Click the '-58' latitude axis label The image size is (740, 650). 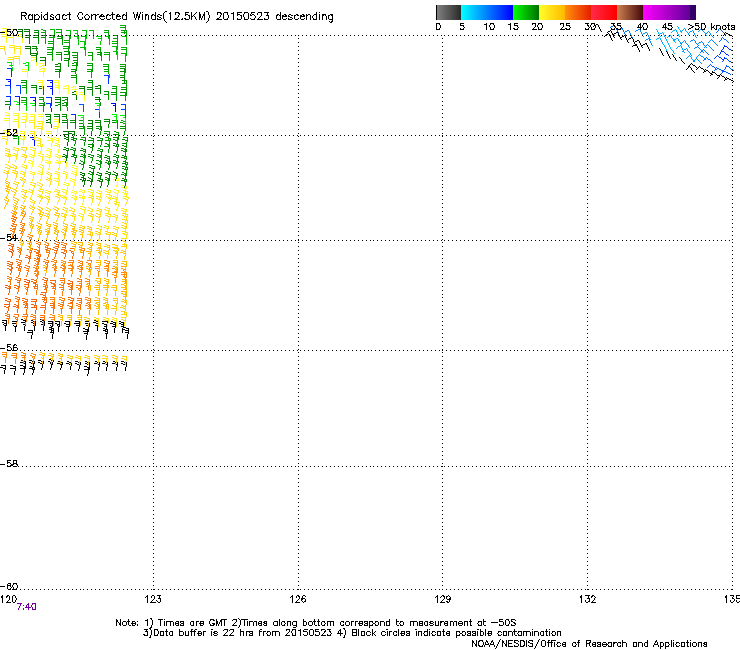[x=9, y=464]
